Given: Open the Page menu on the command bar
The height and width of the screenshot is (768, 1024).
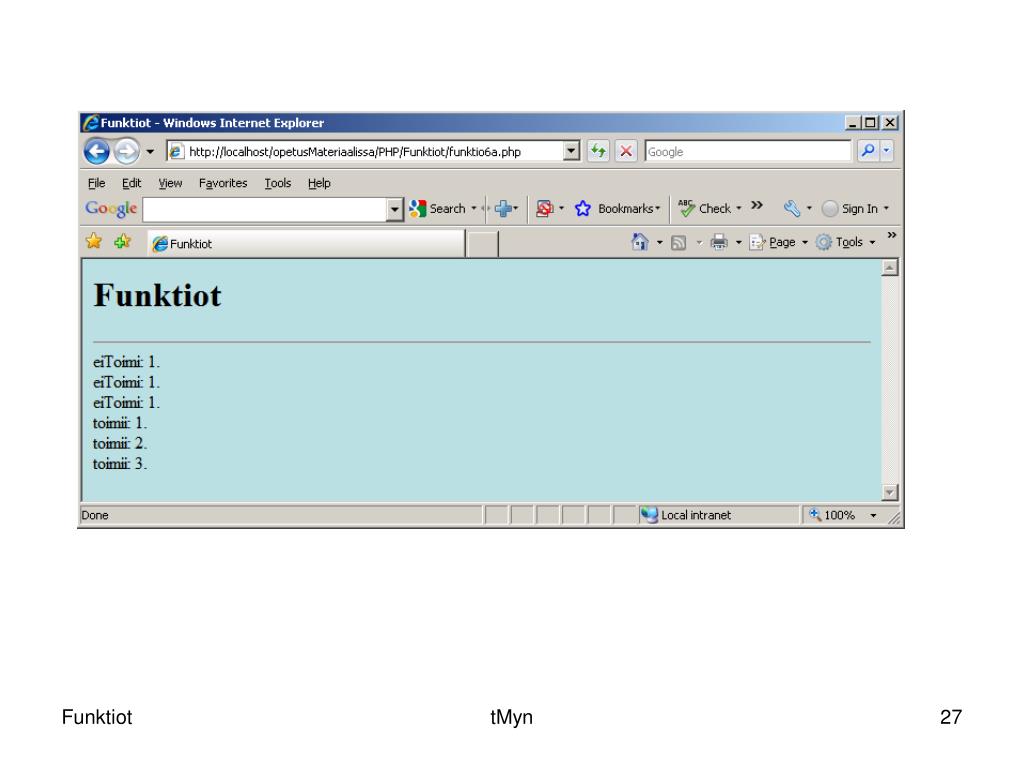Looking at the screenshot, I should pos(778,242).
